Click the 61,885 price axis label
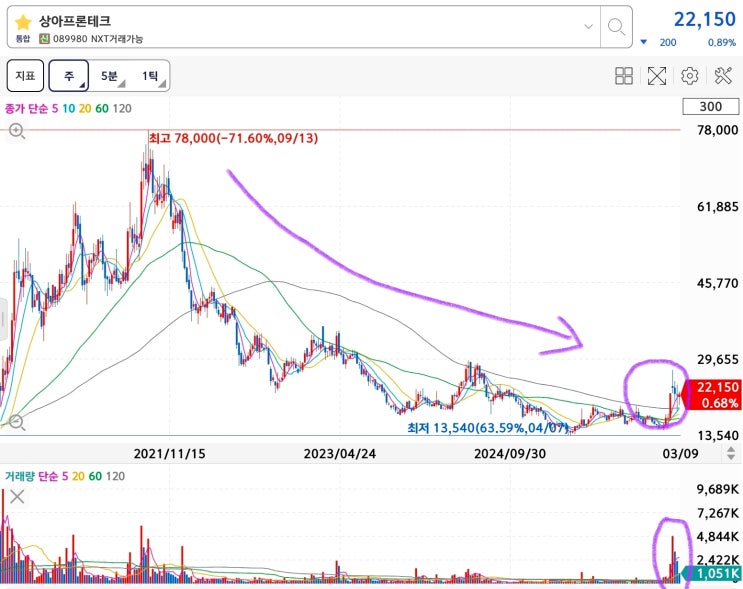 (x=717, y=207)
